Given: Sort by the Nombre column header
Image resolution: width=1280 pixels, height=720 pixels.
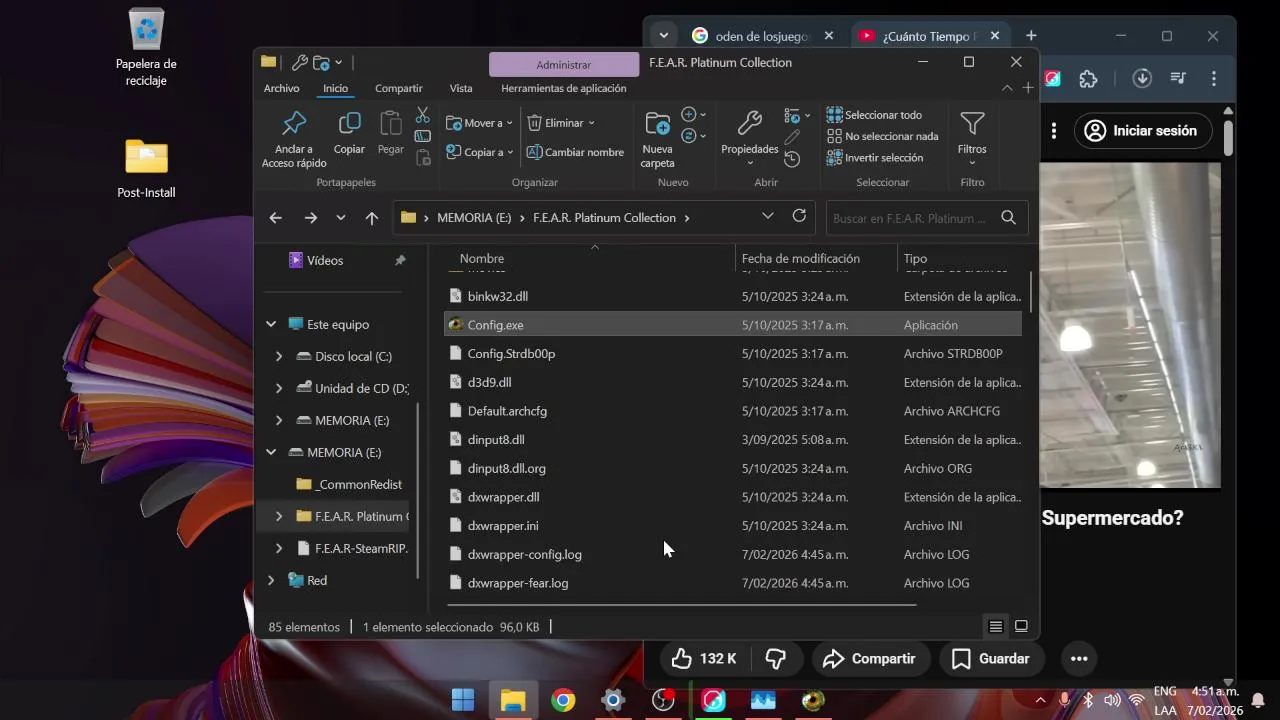Looking at the screenshot, I should (590, 258).
